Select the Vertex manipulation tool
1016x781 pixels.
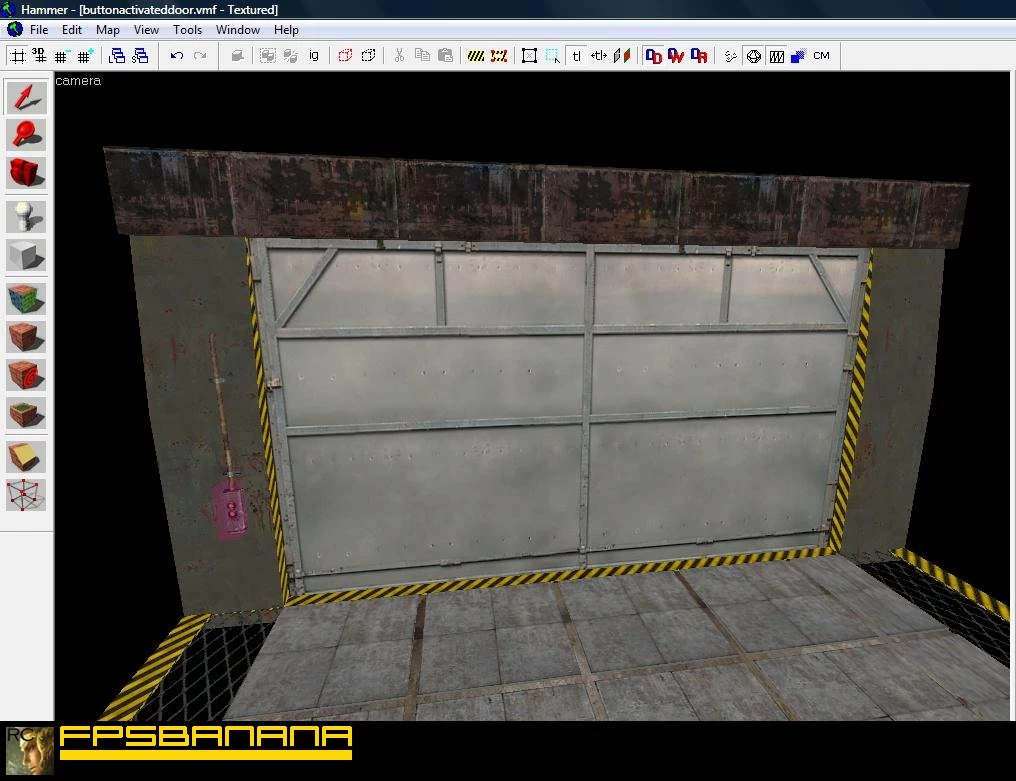[26, 495]
